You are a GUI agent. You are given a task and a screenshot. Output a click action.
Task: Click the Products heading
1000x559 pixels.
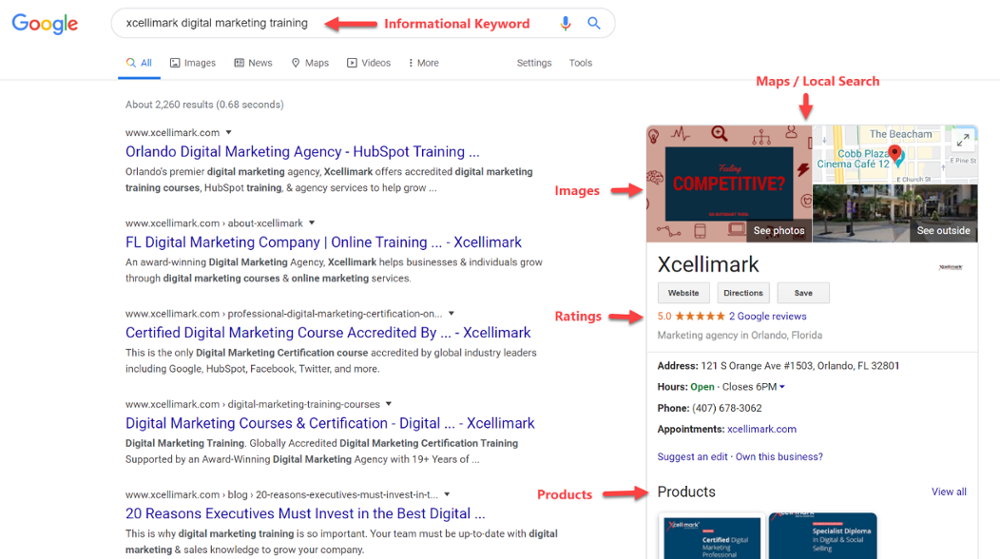point(686,491)
